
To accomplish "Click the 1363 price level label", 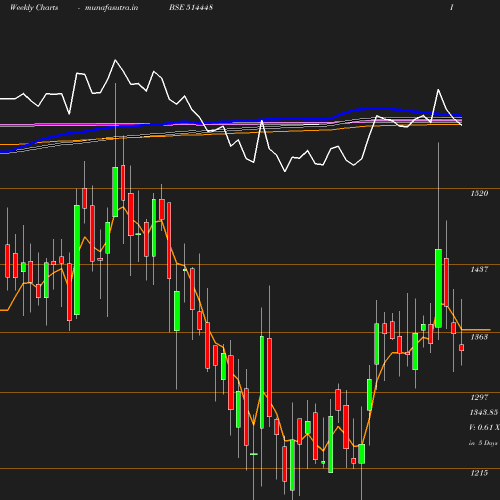I will (479, 337).
